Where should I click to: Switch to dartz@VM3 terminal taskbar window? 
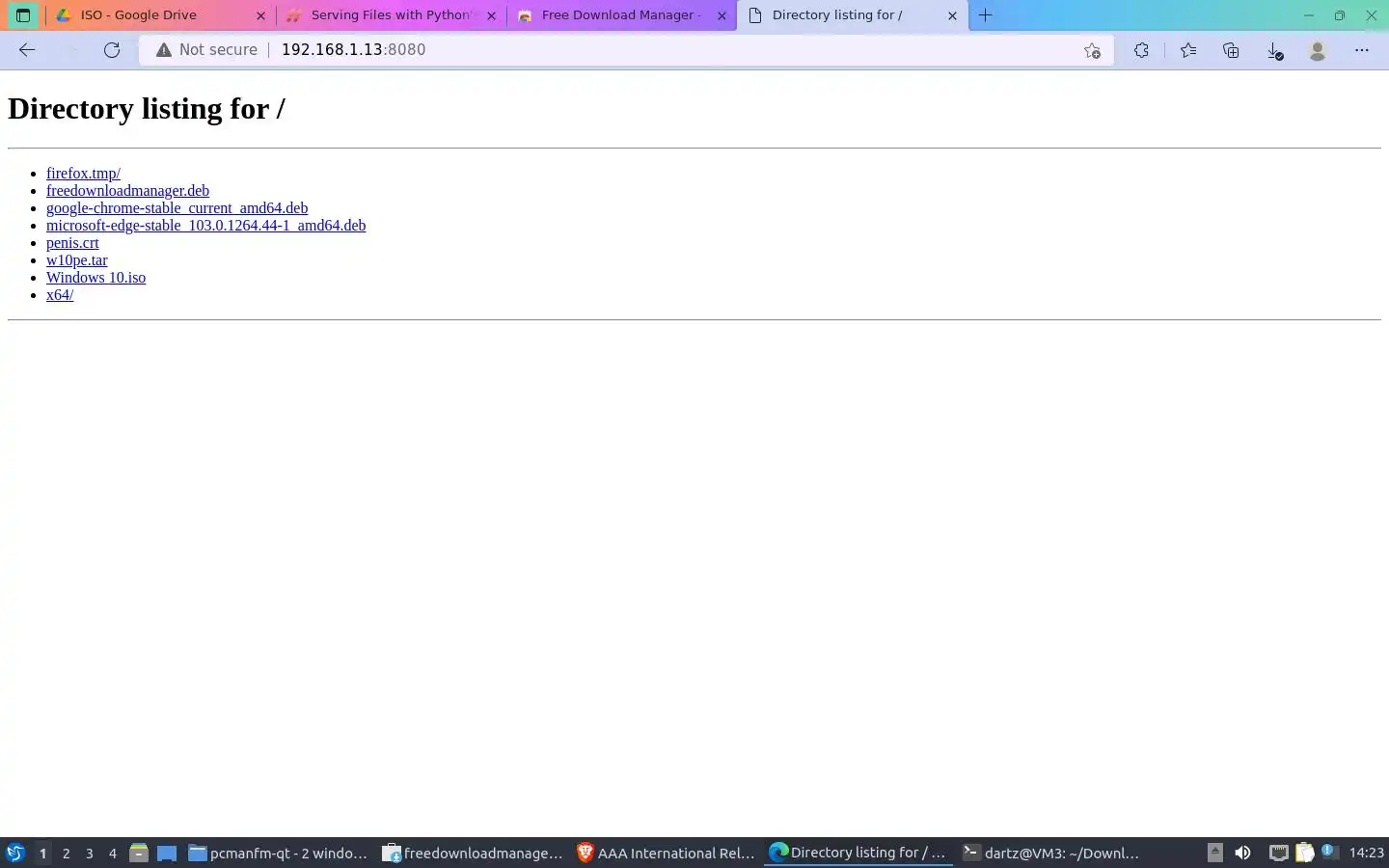[x=1051, y=853]
